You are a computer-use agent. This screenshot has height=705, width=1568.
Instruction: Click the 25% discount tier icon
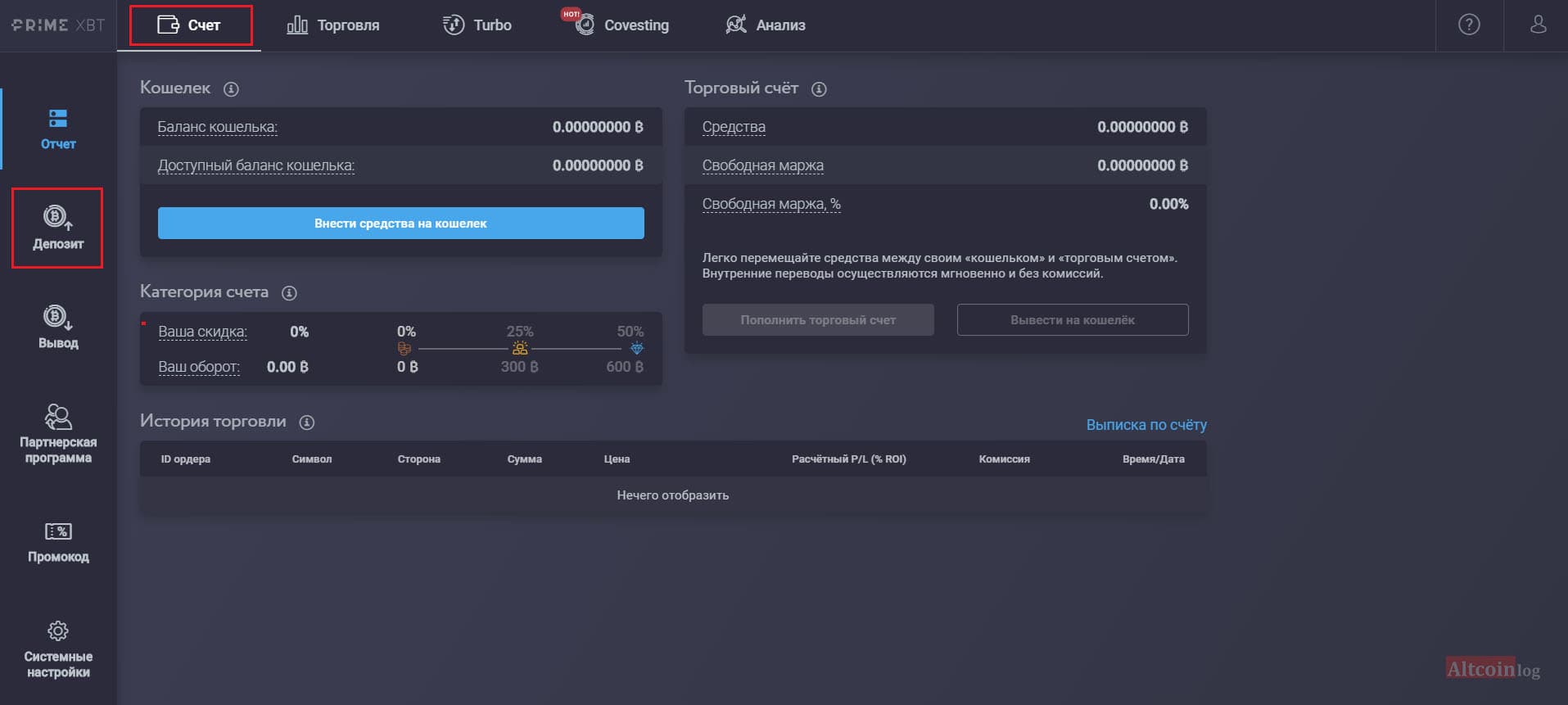pyautogui.click(x=520, y=349)
